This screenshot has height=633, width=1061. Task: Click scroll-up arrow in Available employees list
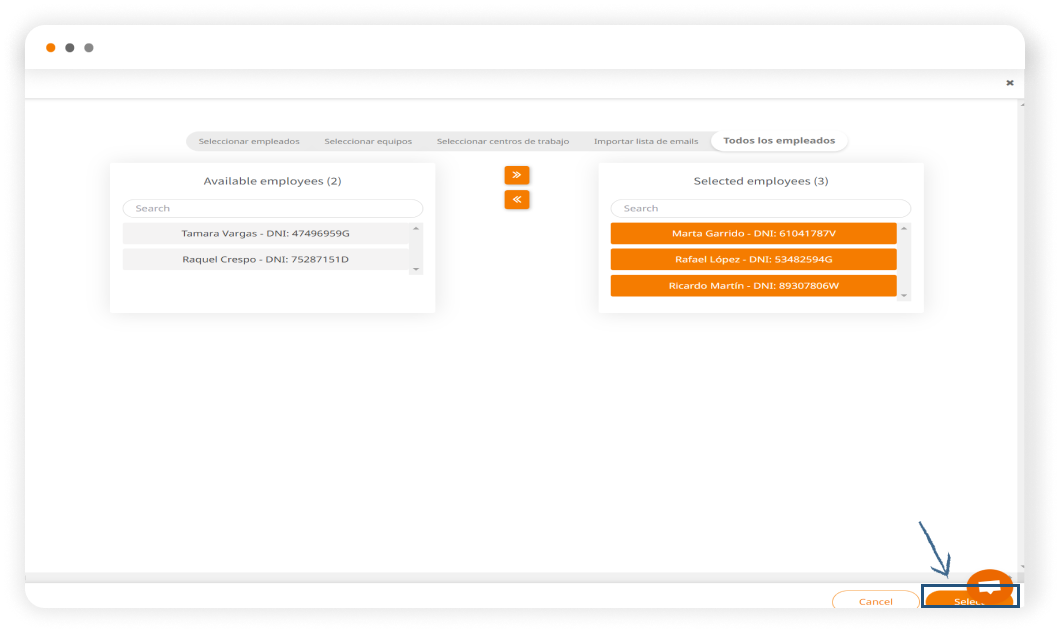[x=417, y=229]
